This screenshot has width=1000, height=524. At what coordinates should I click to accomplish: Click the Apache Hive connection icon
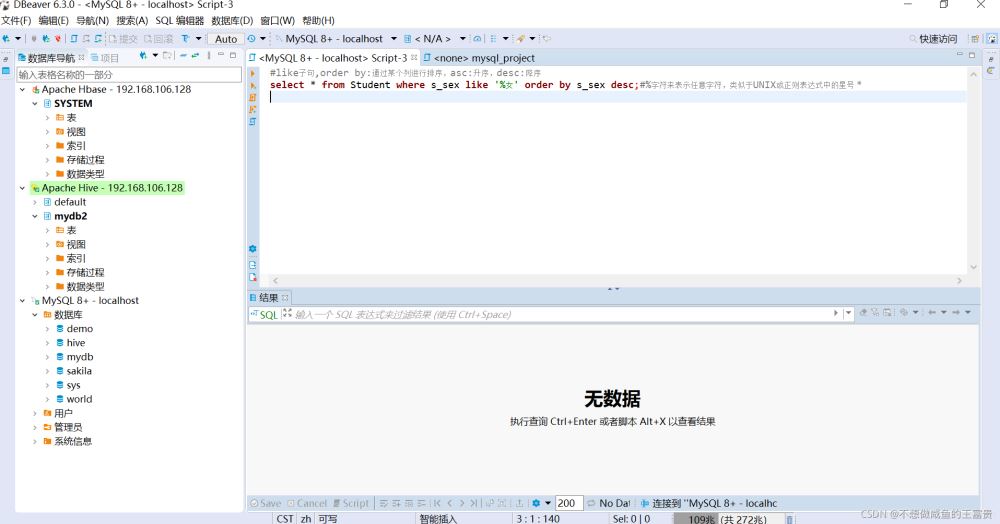click(36, 188)
